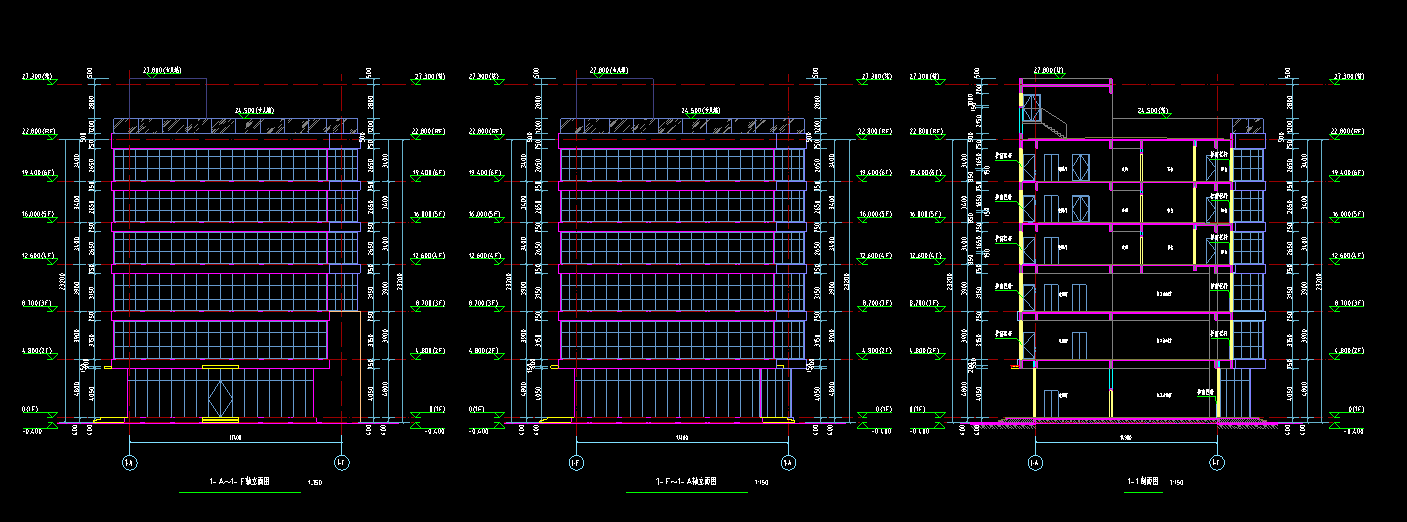Viewport: 1407px width, 522px height.
Task: Select the 1-A~1-F elevation title text
Action: [x=239, y=482]
